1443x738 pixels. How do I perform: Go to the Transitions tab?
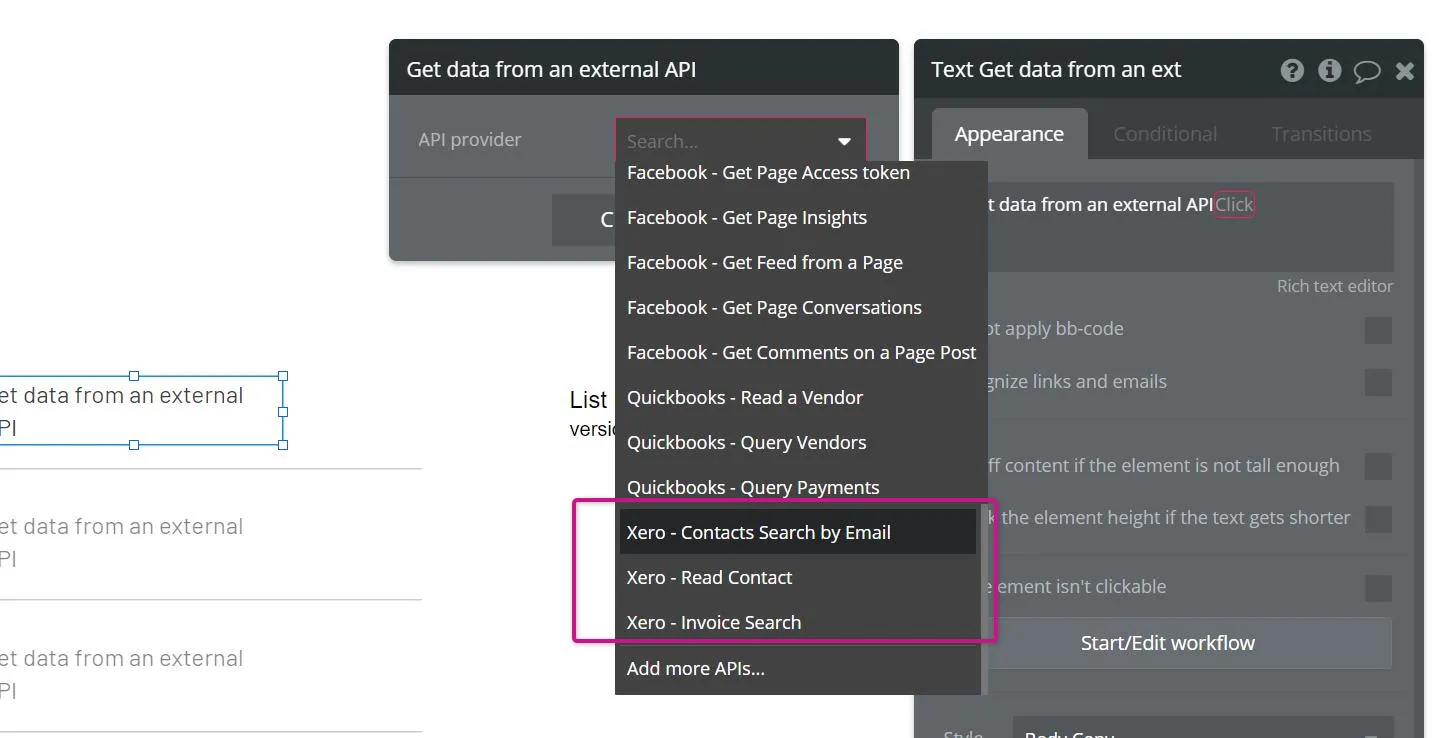click(x=1321, y=134)
